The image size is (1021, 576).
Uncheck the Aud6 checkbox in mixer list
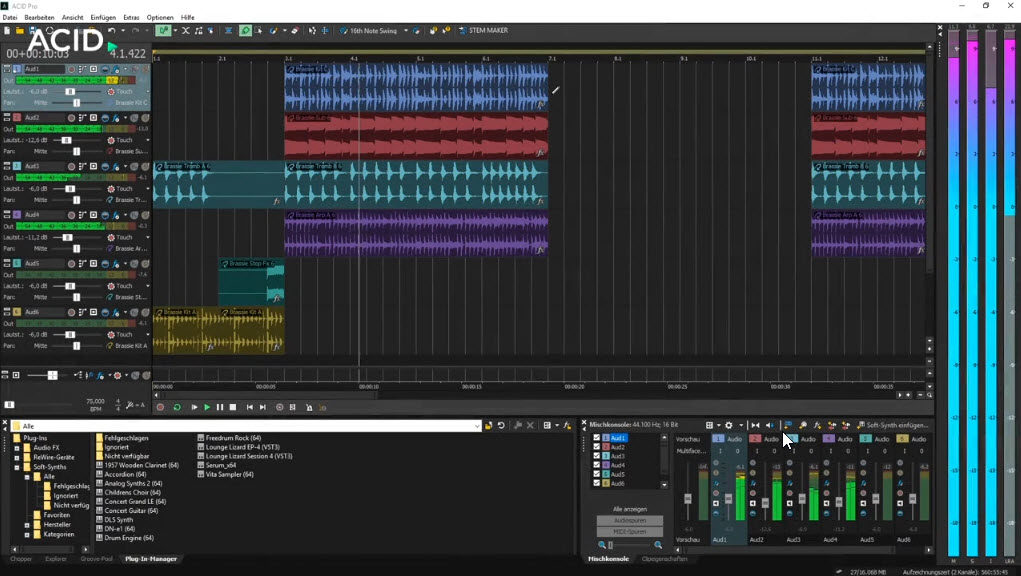(596, 484)
